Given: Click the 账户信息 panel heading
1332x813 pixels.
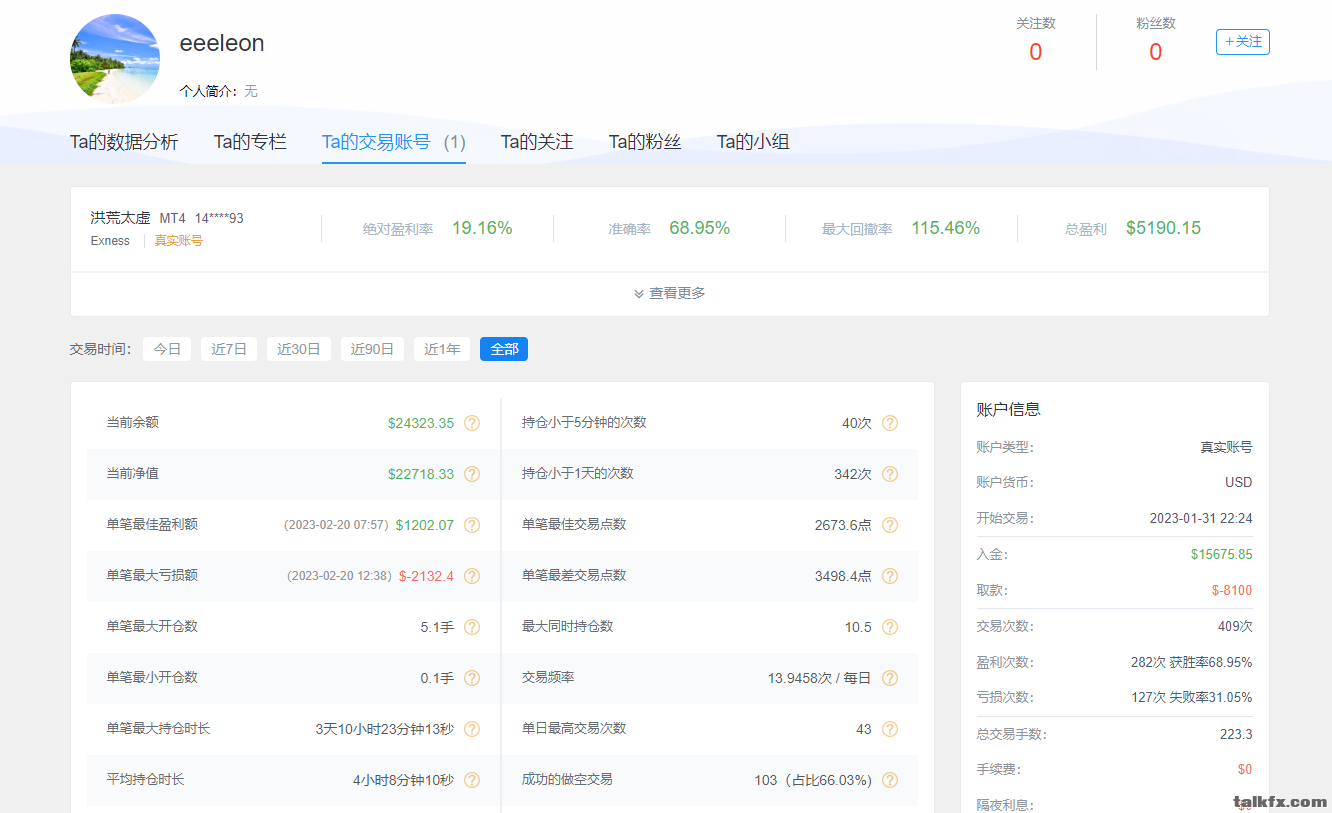Looking at the screenshot, I should 1008,409.
